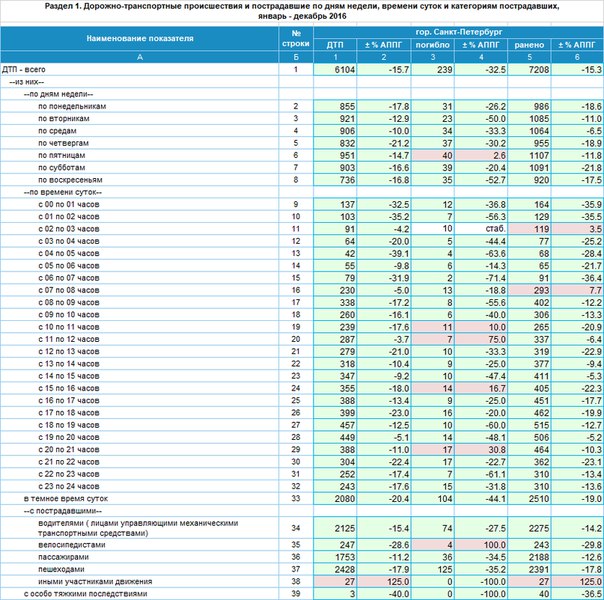Click the 'ранено' column header
Screen dimensions: 604x600
529,45
